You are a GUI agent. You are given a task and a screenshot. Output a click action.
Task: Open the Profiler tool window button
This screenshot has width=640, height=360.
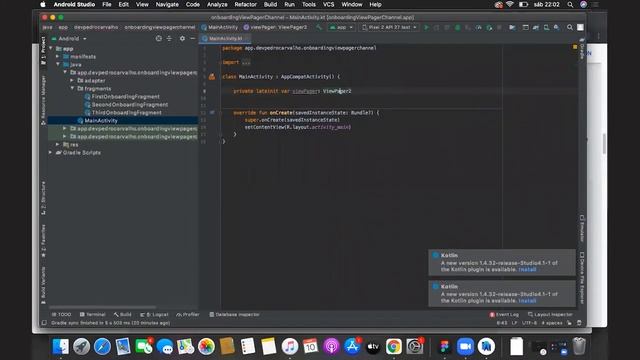[188, 314]
